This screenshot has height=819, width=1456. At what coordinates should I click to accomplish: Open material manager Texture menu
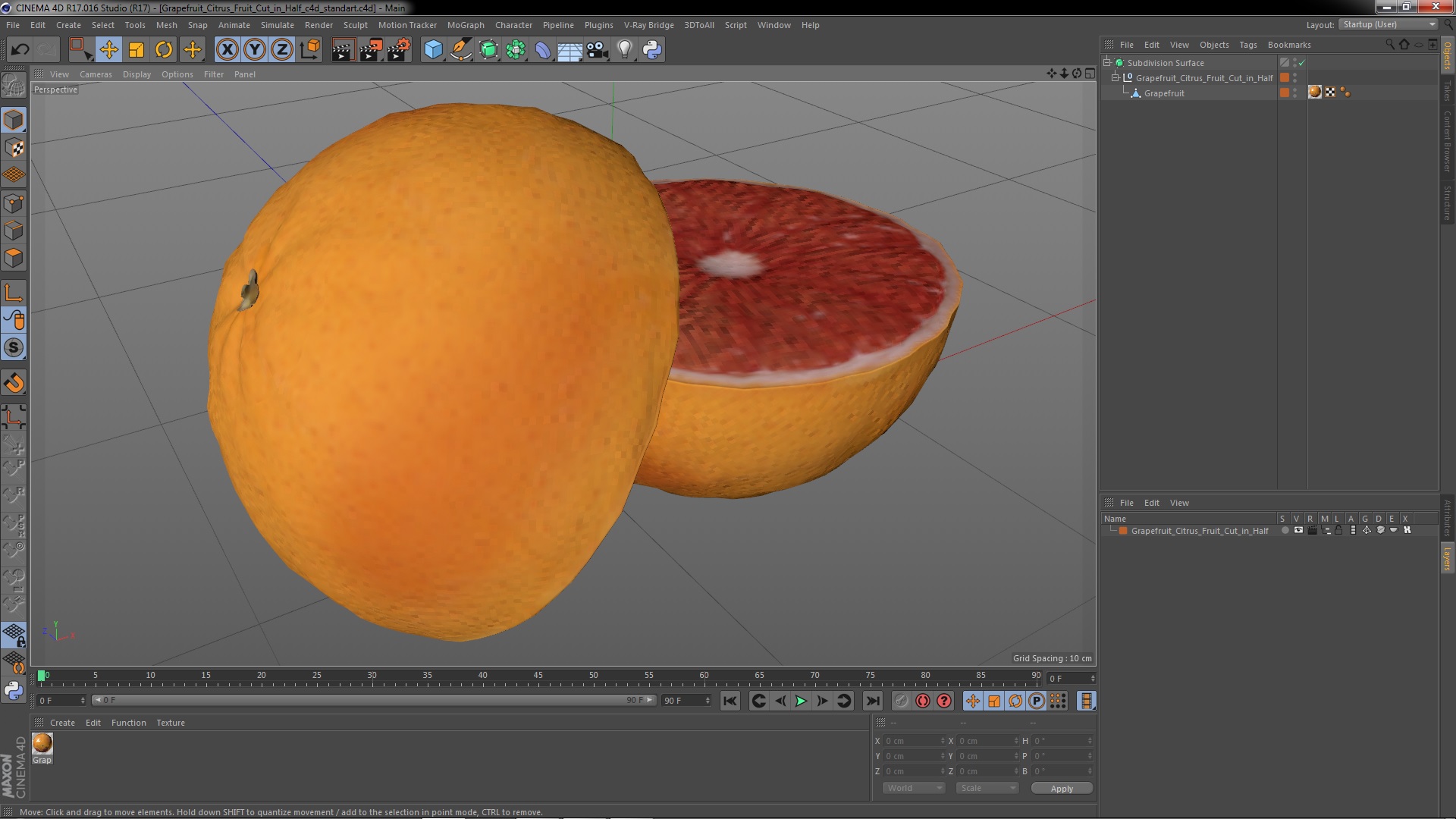(170, 723)
